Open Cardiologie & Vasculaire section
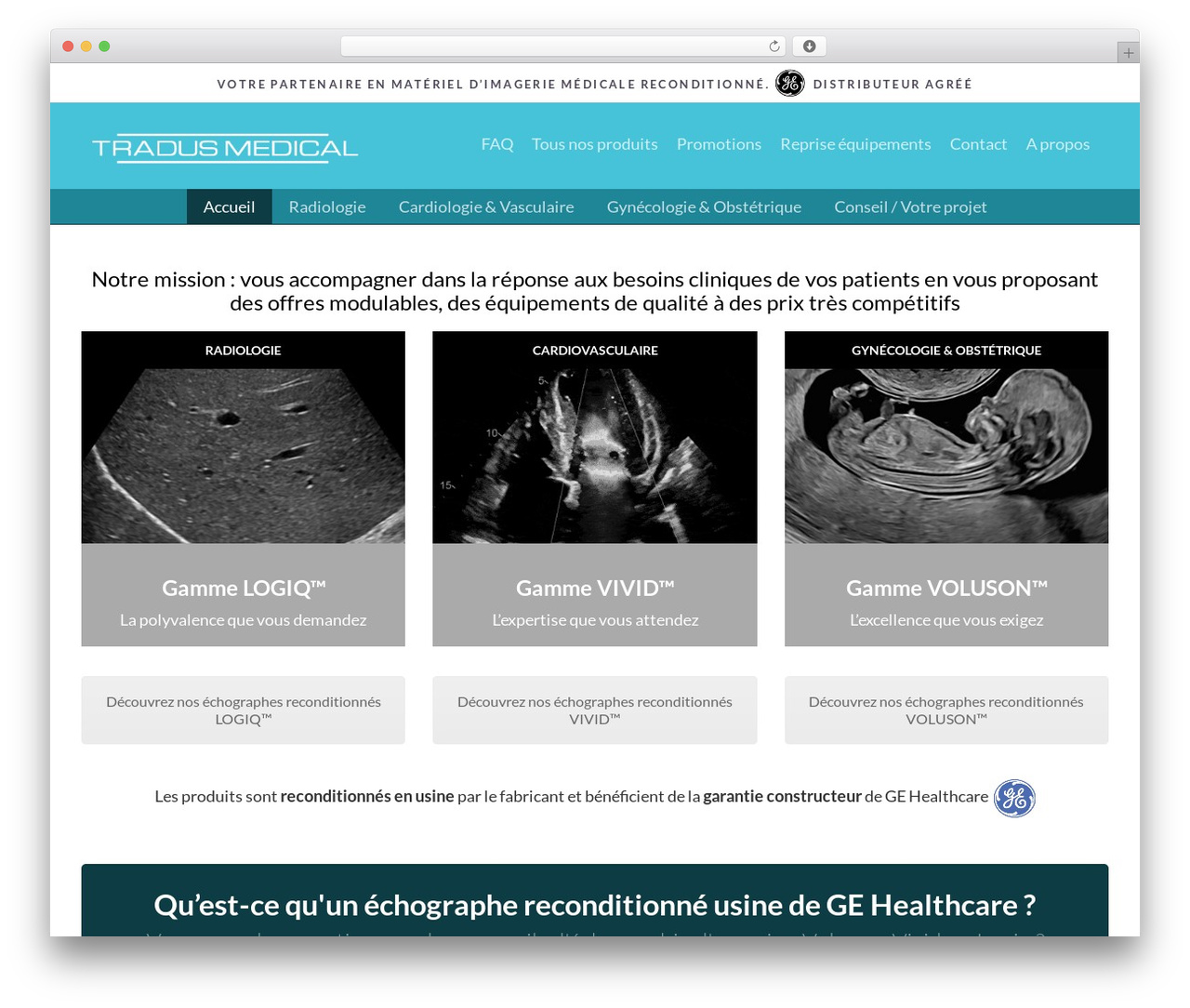Image resolution: width=1190 pixels, height=1008 pixels. [x=486, y=206]
